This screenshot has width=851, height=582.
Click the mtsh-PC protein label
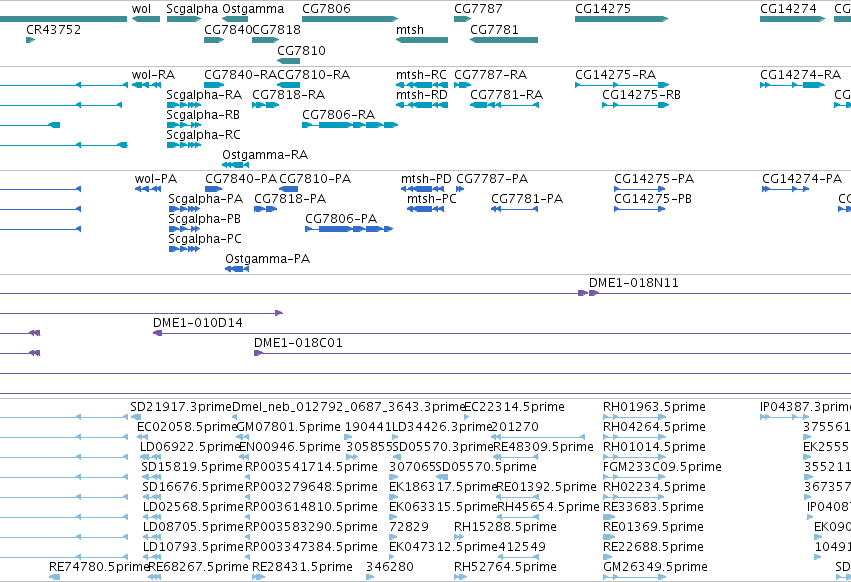(432, 199)
